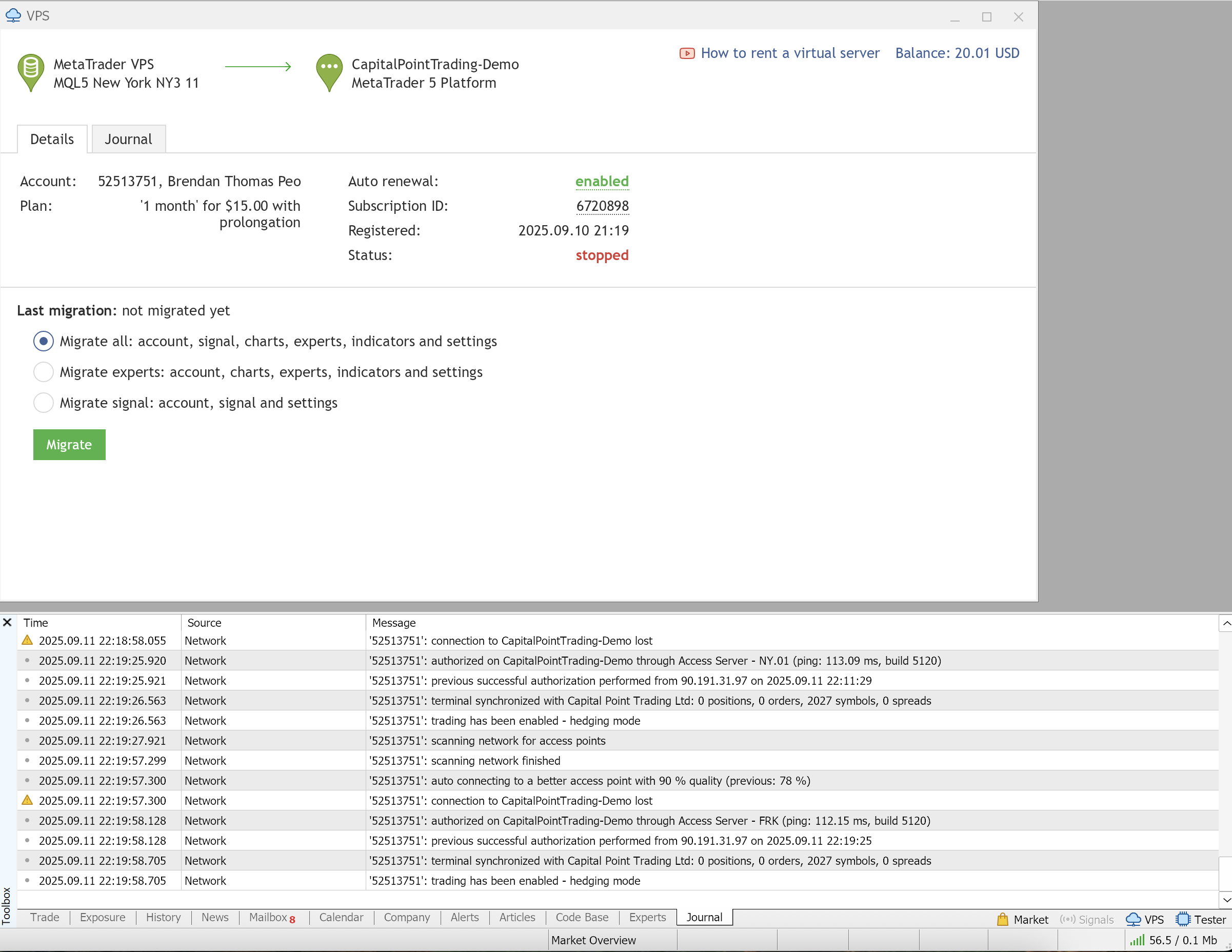Click account text 52513751, Brendan Thomas Peo
The height and width of the screenshot is (952, 1232).
click(x=199, y=182)
